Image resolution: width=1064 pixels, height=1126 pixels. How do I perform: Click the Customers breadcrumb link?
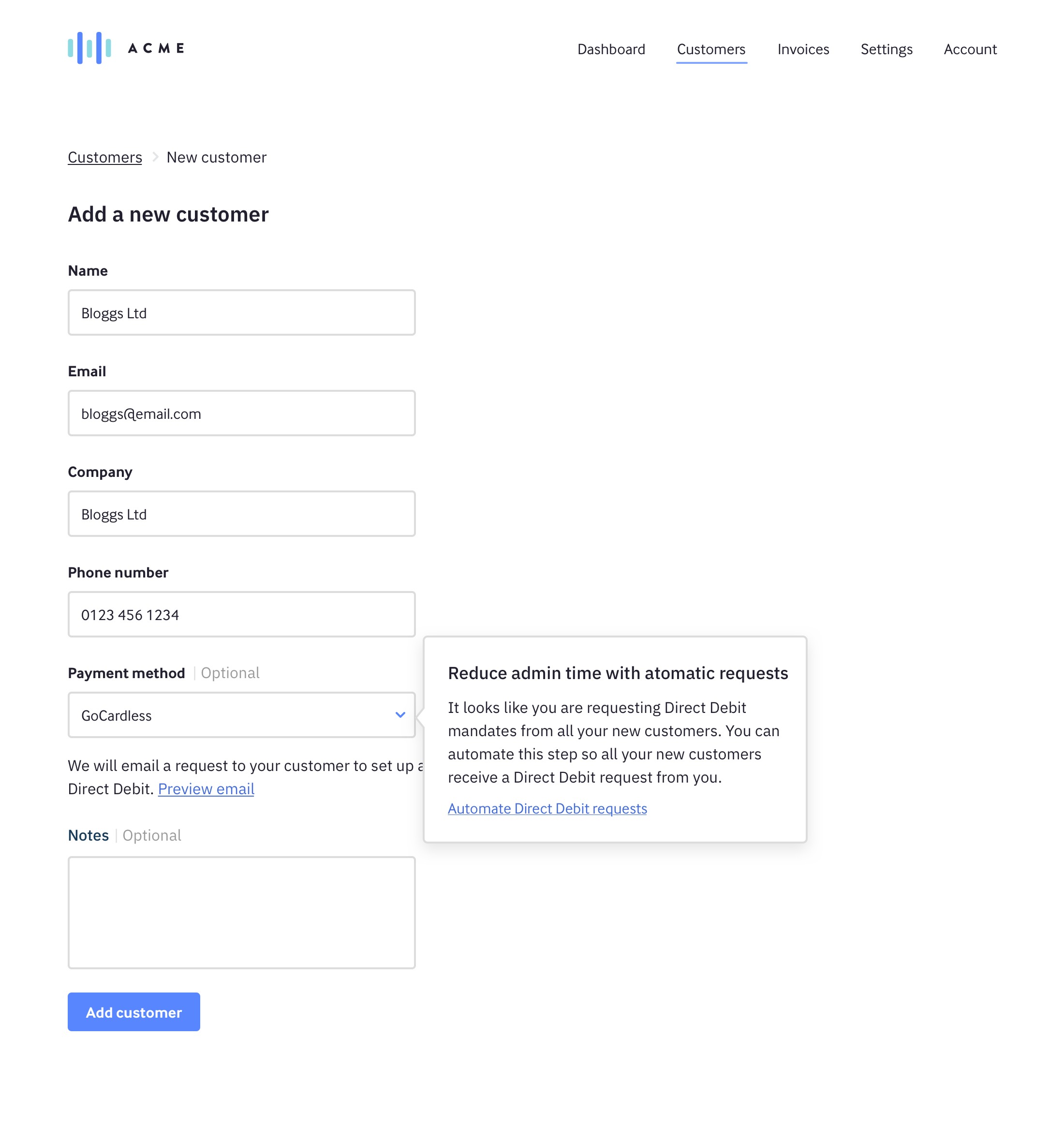click(x=105, y=157)
